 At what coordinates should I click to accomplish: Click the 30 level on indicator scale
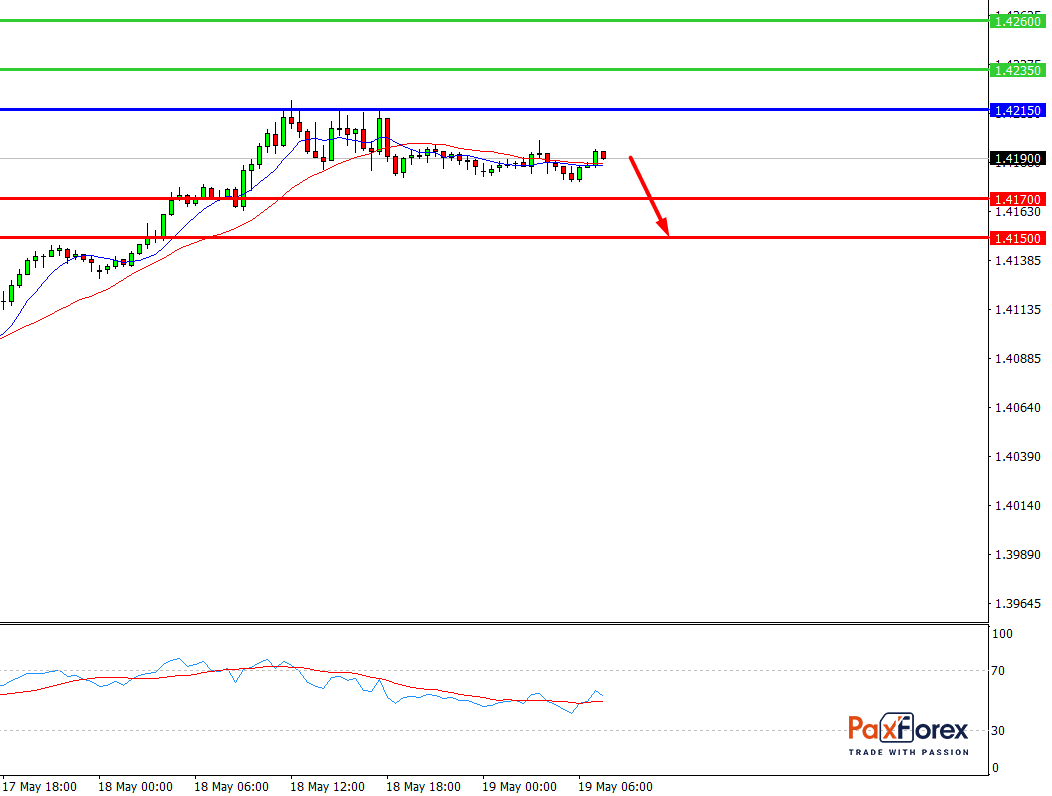998,730
